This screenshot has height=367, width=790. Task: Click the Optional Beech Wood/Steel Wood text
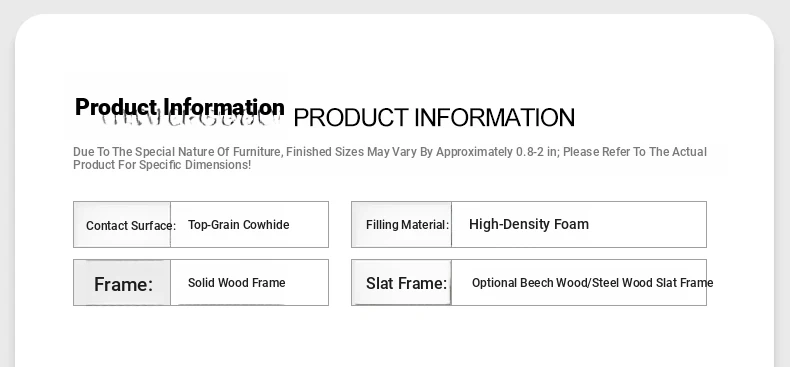(563, 283)
